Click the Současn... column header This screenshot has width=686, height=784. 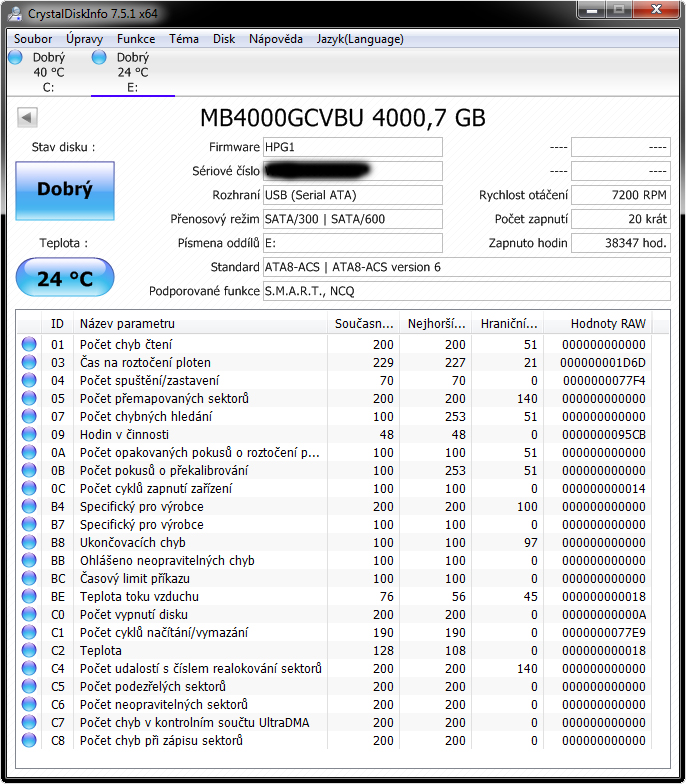[x=364, y=324]
